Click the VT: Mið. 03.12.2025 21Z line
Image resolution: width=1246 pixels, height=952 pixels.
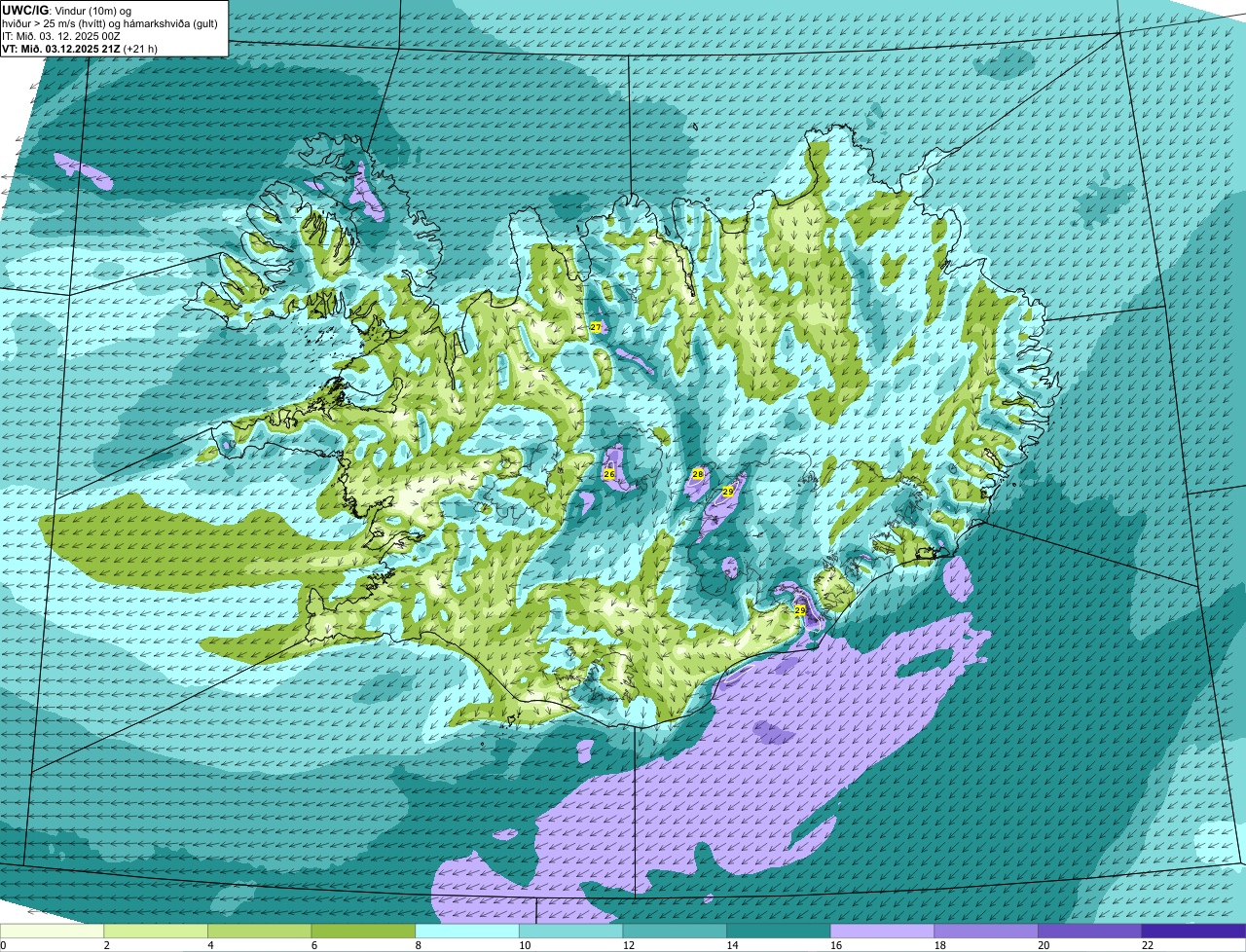80,48
